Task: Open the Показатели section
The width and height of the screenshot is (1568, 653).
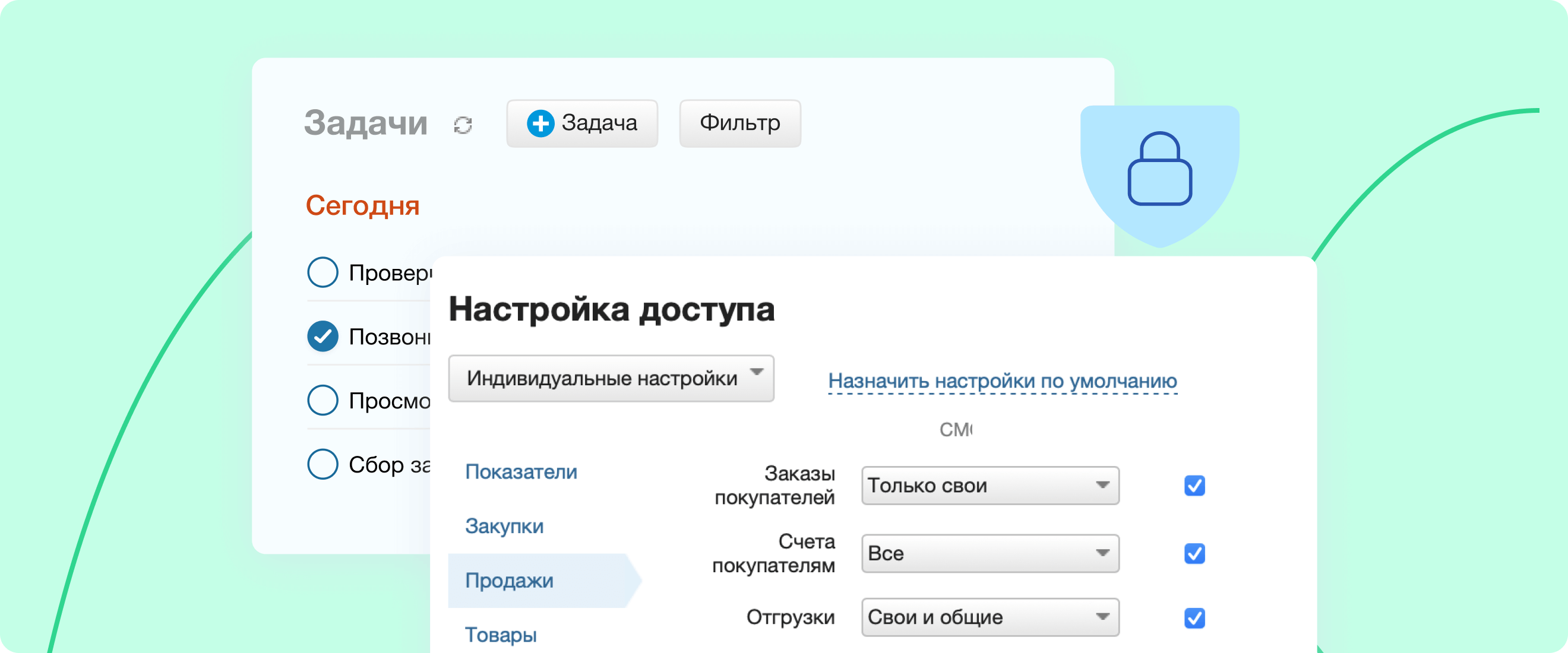Action: click(x=521, y=472)
